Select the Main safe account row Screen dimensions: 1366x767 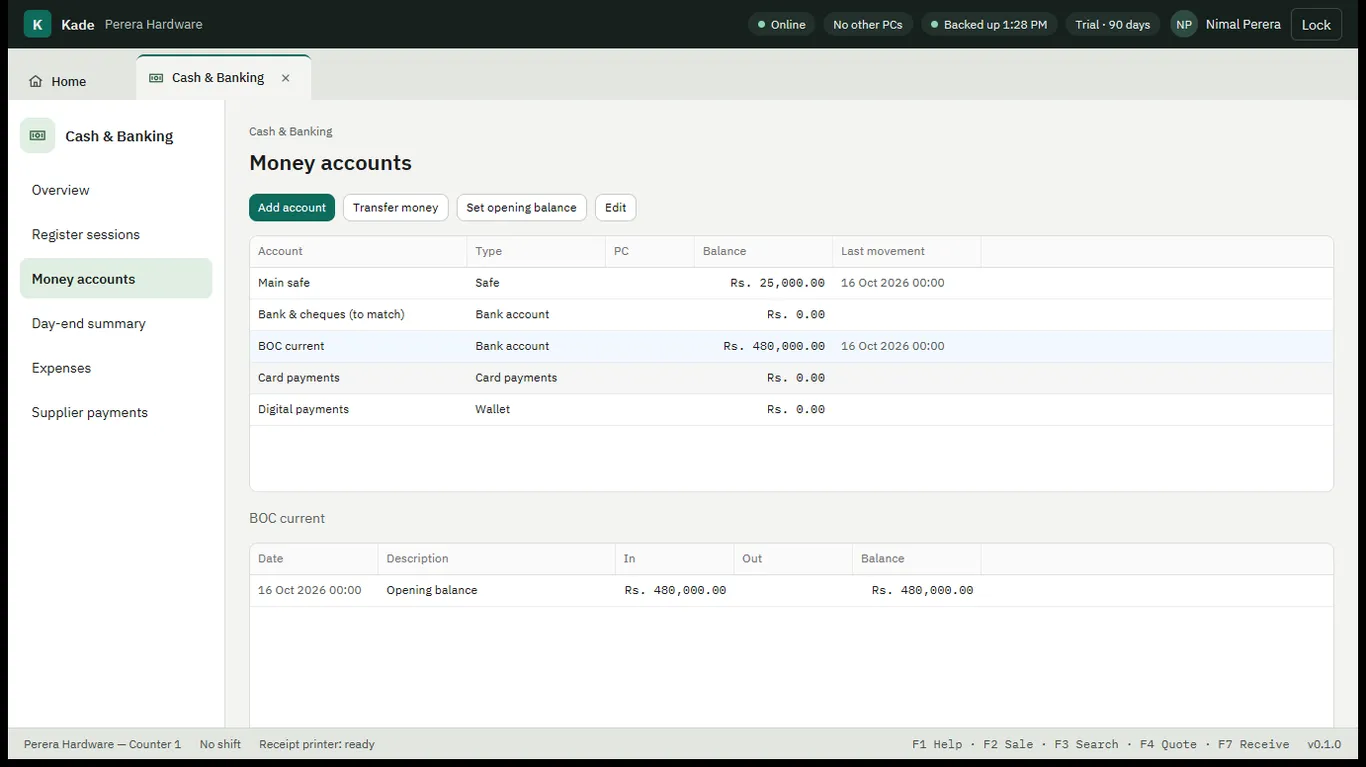point(791,283)
